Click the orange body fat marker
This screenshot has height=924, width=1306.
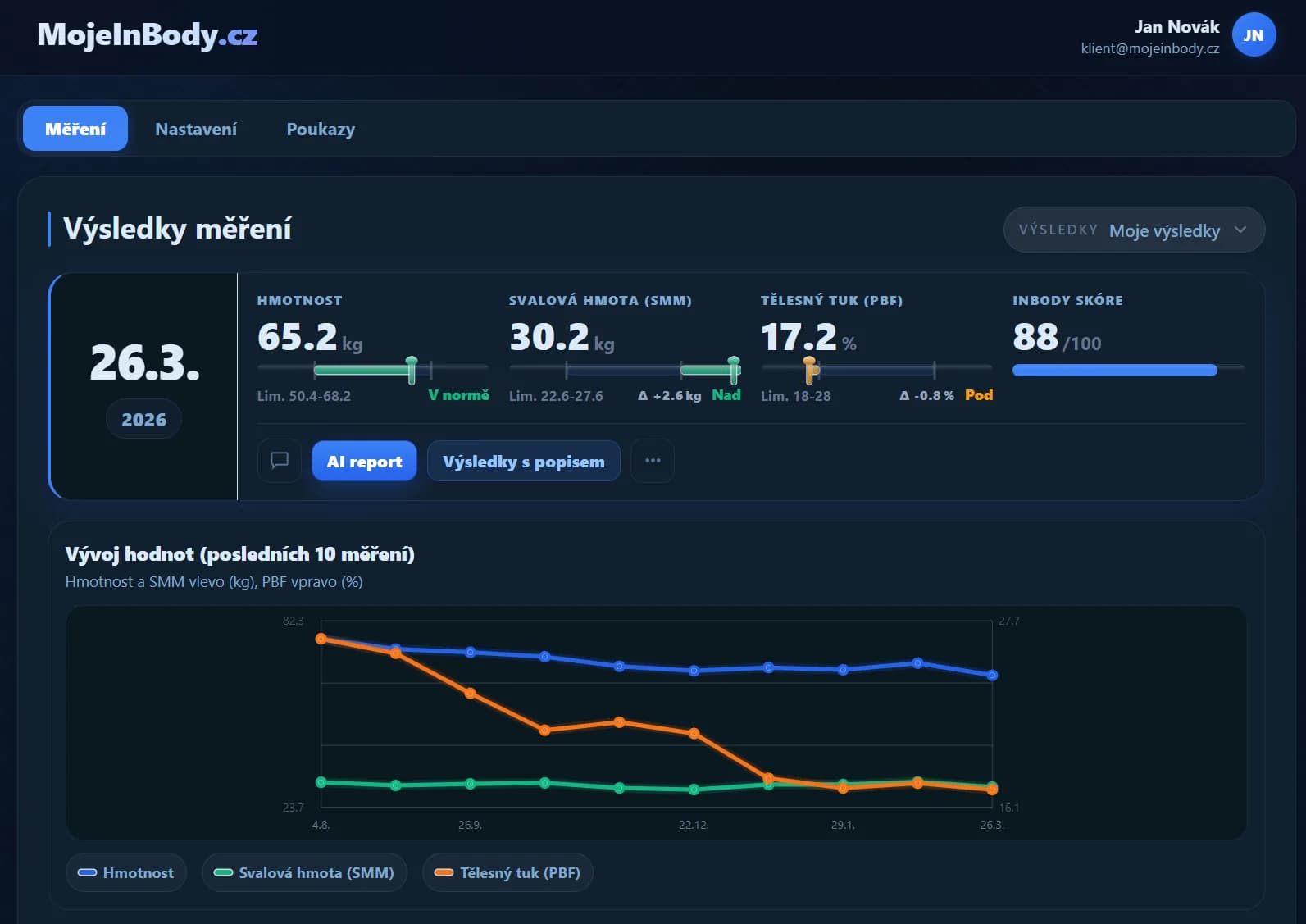tap(810, 370)
